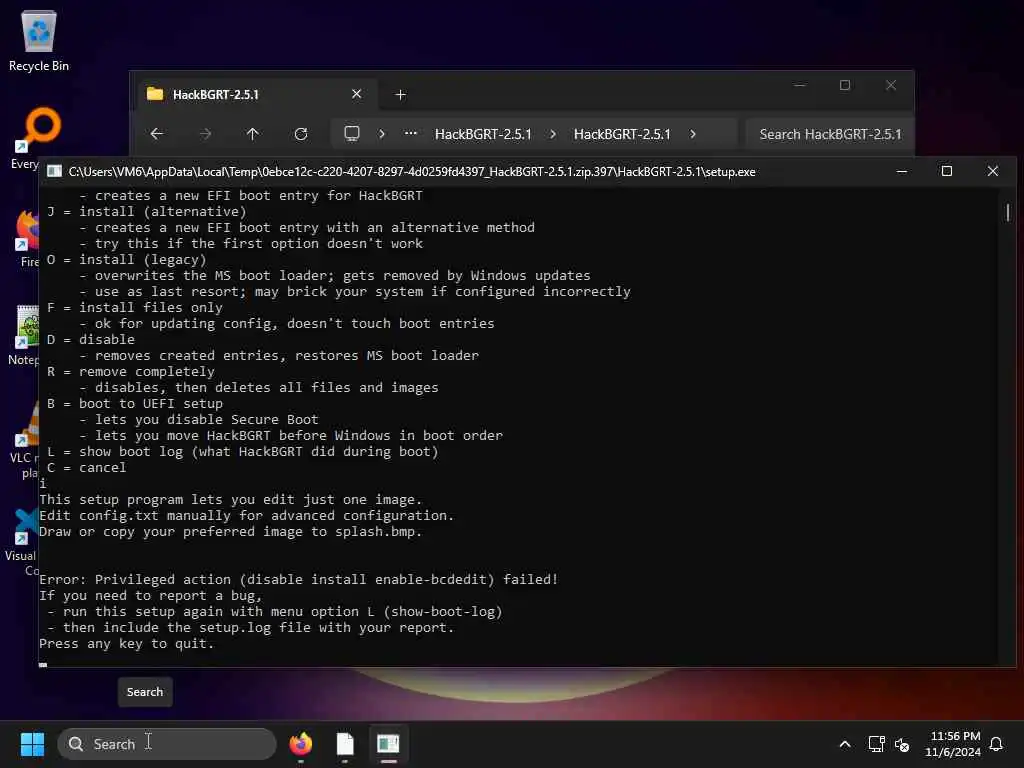The image size is (1024, 768).
Task: Click the Error: Privileged action failed line
Action: pos(298,579)
